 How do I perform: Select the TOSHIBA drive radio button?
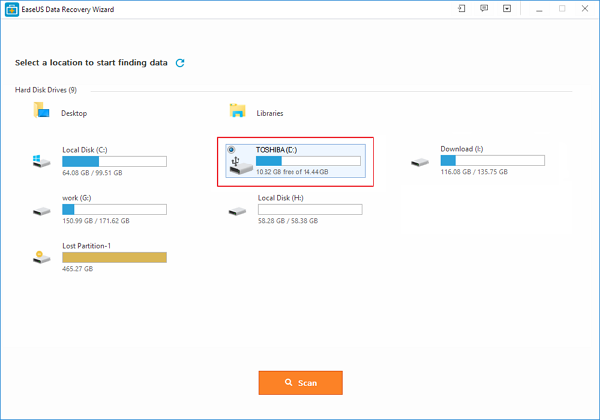coord(232,151)
